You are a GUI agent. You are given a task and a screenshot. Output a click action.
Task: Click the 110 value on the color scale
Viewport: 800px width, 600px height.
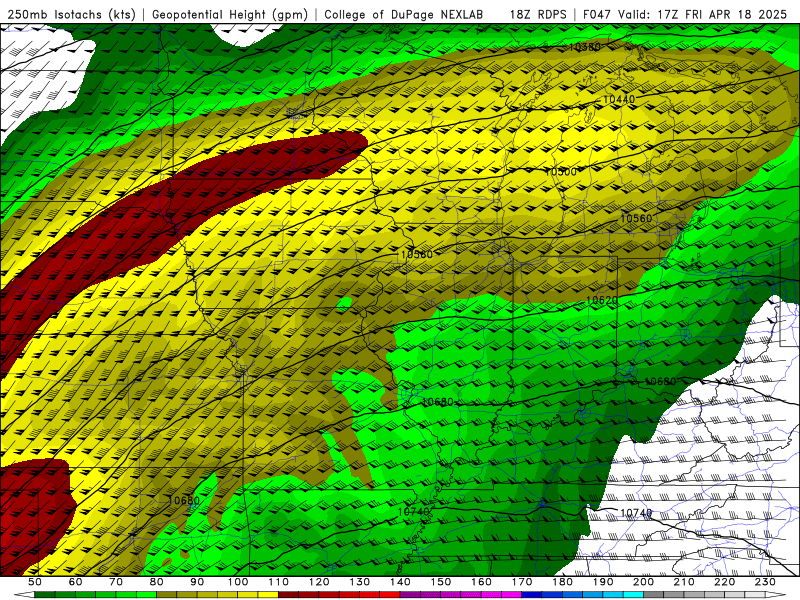279,582
